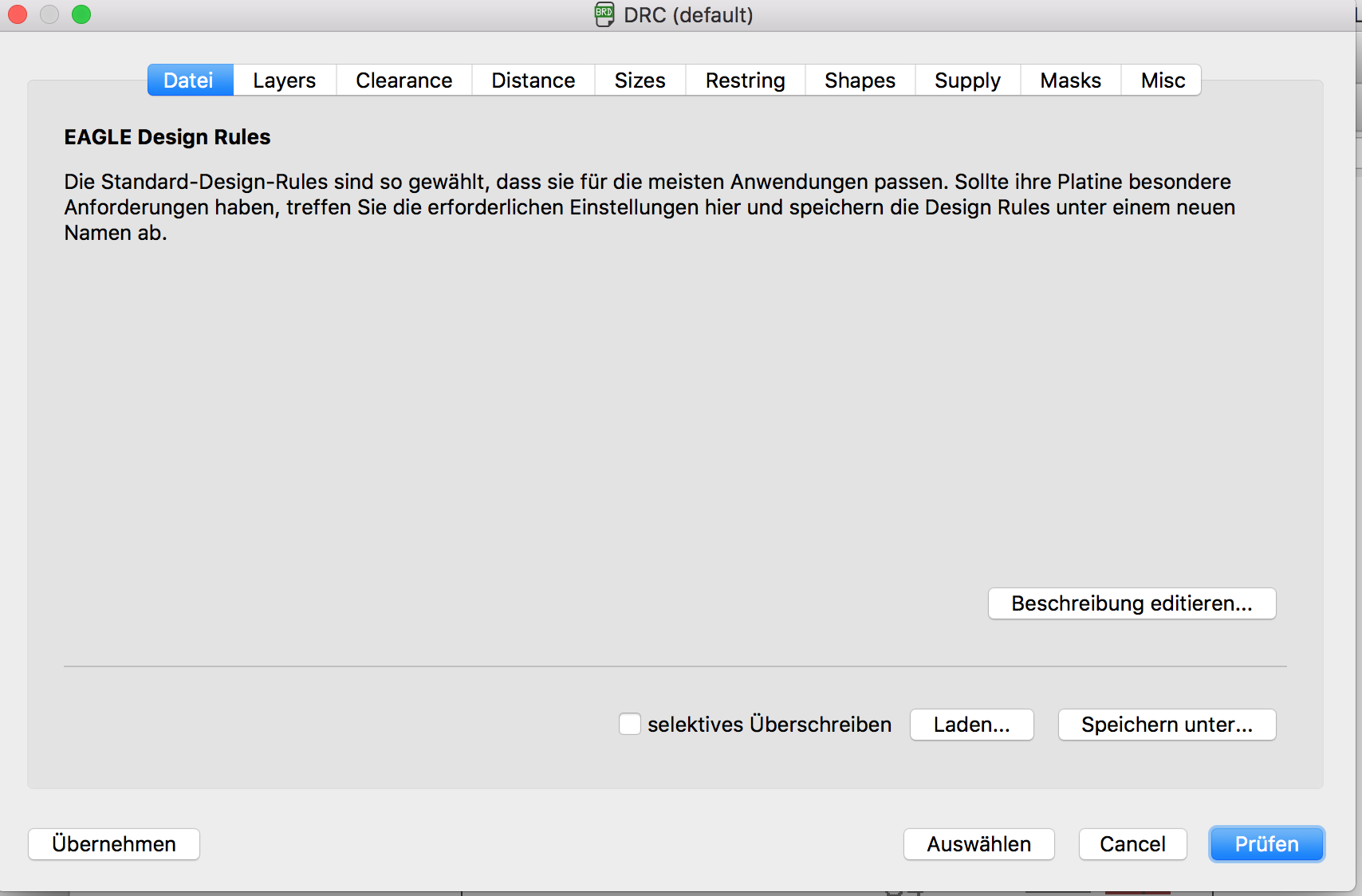Click the green zoom window button
This screenshot has height=896, width=1362.
pyautogui.click(x=81, y=14)
